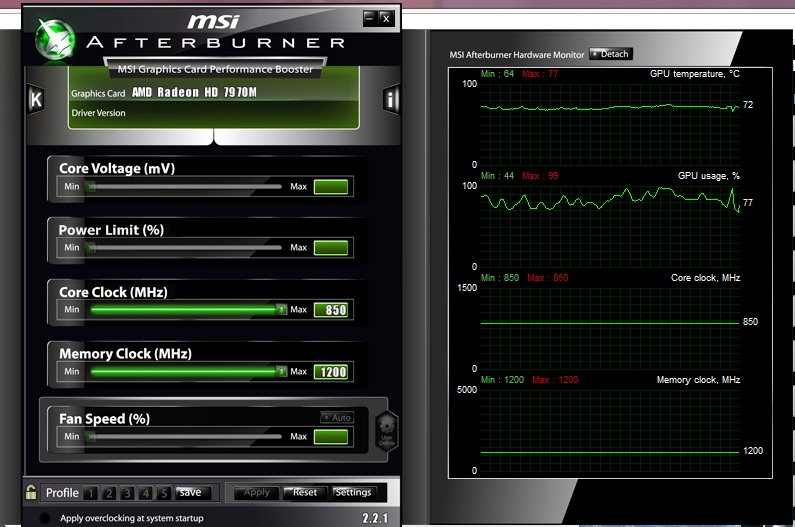Click the Power Limit value field
This screenshot has height=527, width=795.
pos(331,248)
